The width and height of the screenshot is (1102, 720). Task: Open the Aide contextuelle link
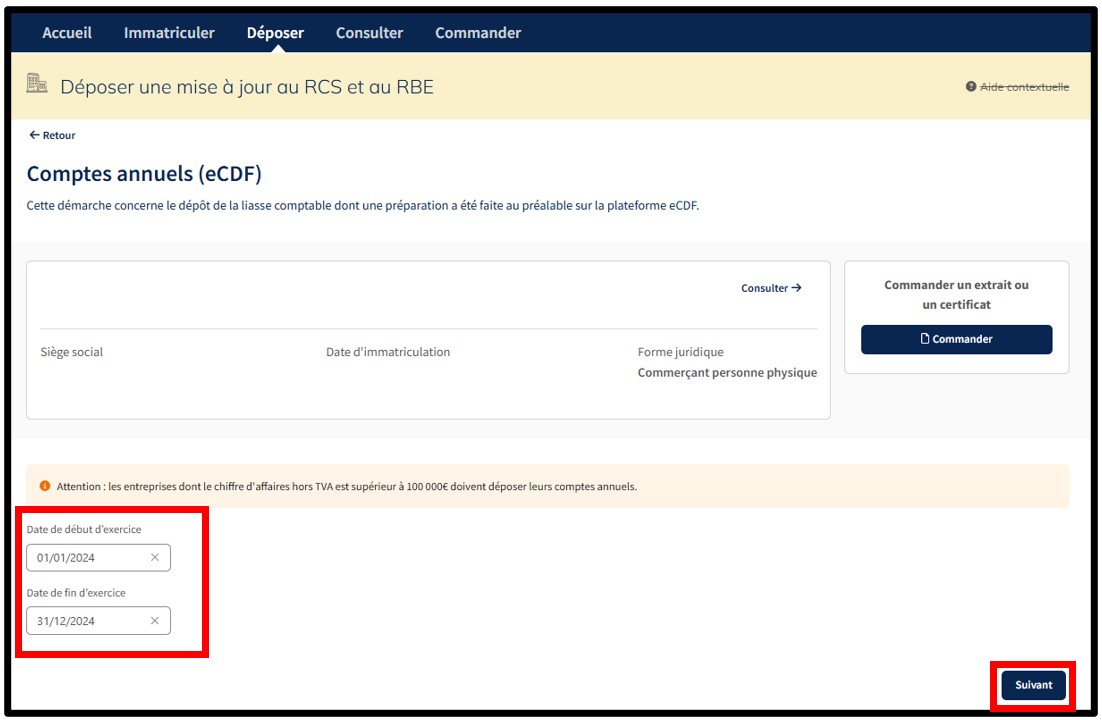click(1024, 87)
